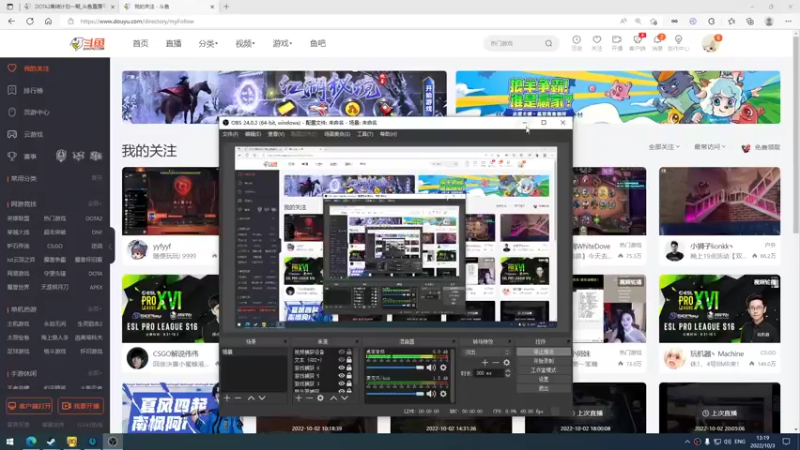800x450 pixels.
Task: Adjust the 麦克风/Aux volume slider in OBS
Action: (x=395, y=393)
